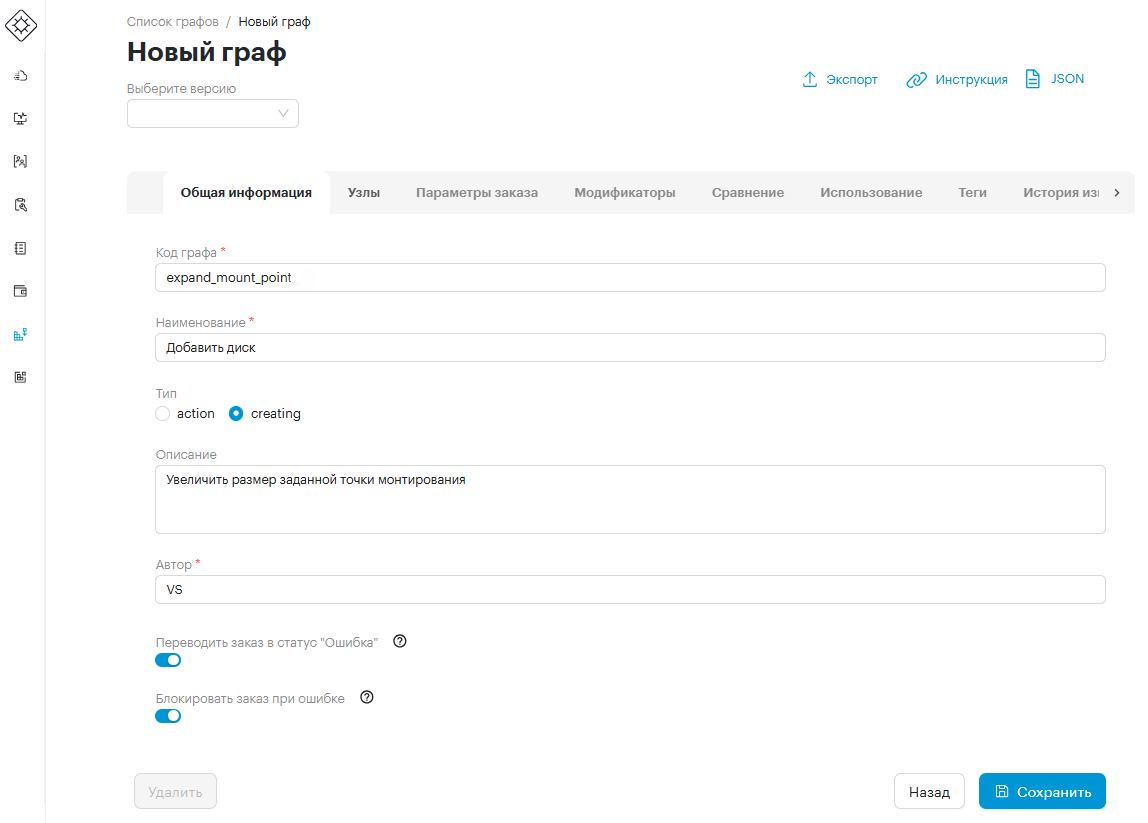Click the disabled Удалить button
This screenshot has width=1148, height=823.
tap(175, 792)
